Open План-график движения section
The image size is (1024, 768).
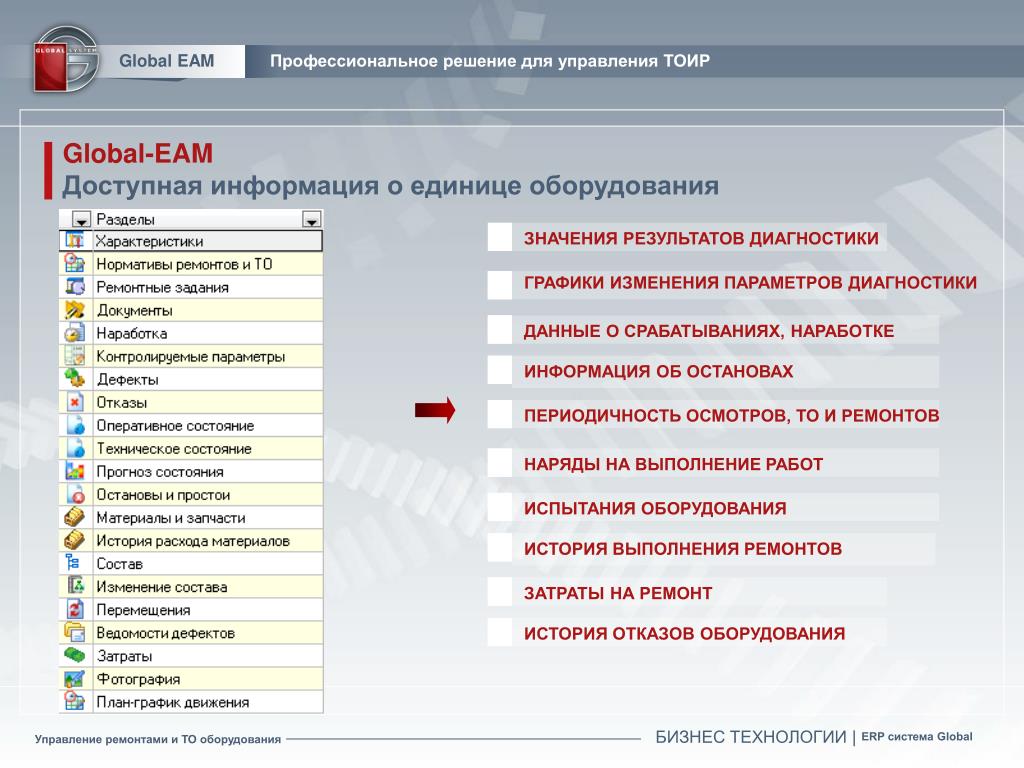point(191,702)
